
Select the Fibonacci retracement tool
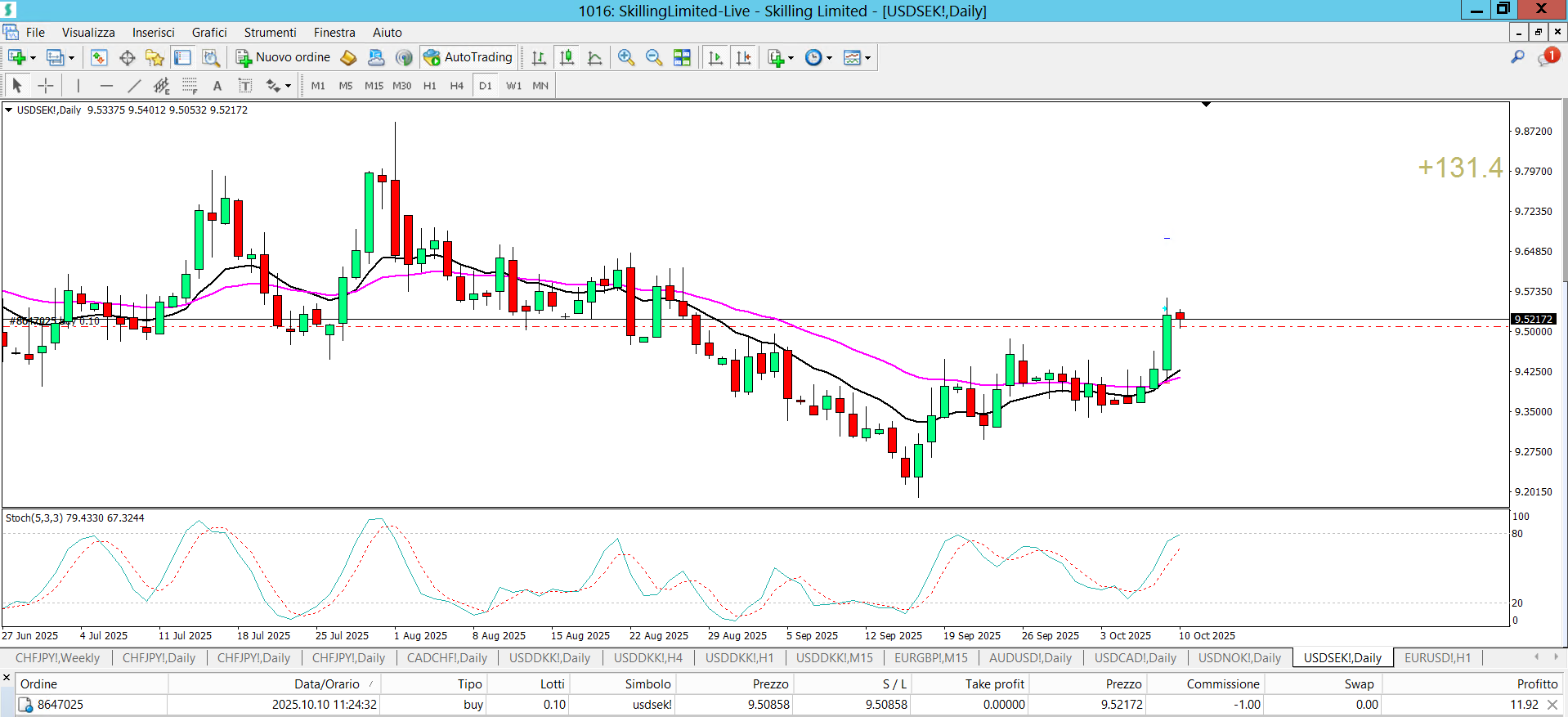[x=190, y=86]
